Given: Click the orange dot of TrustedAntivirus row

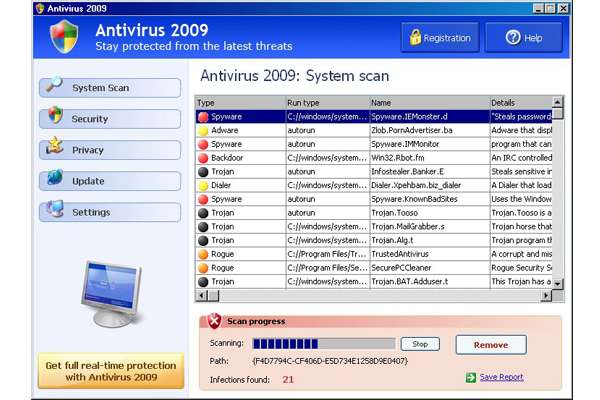Looking at the screenshot, I should coord(203,255).
